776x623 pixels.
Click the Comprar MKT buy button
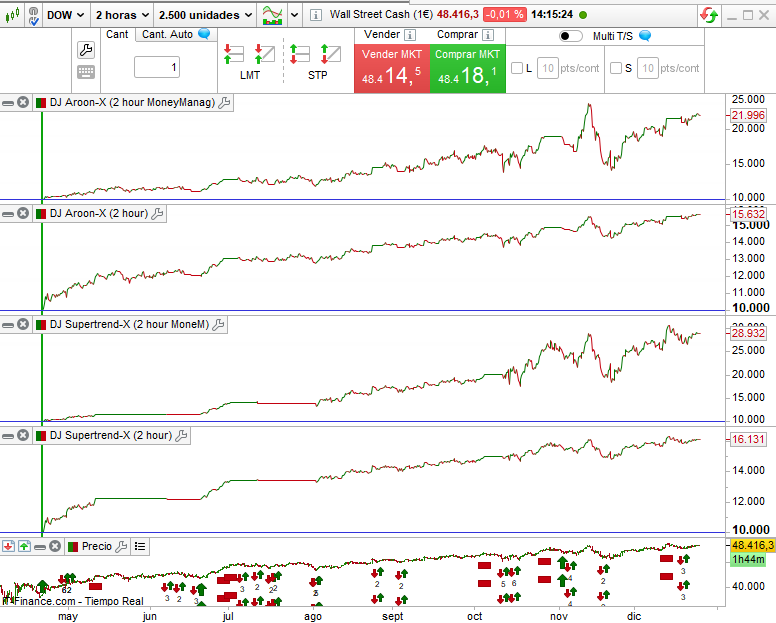(467, 68)
